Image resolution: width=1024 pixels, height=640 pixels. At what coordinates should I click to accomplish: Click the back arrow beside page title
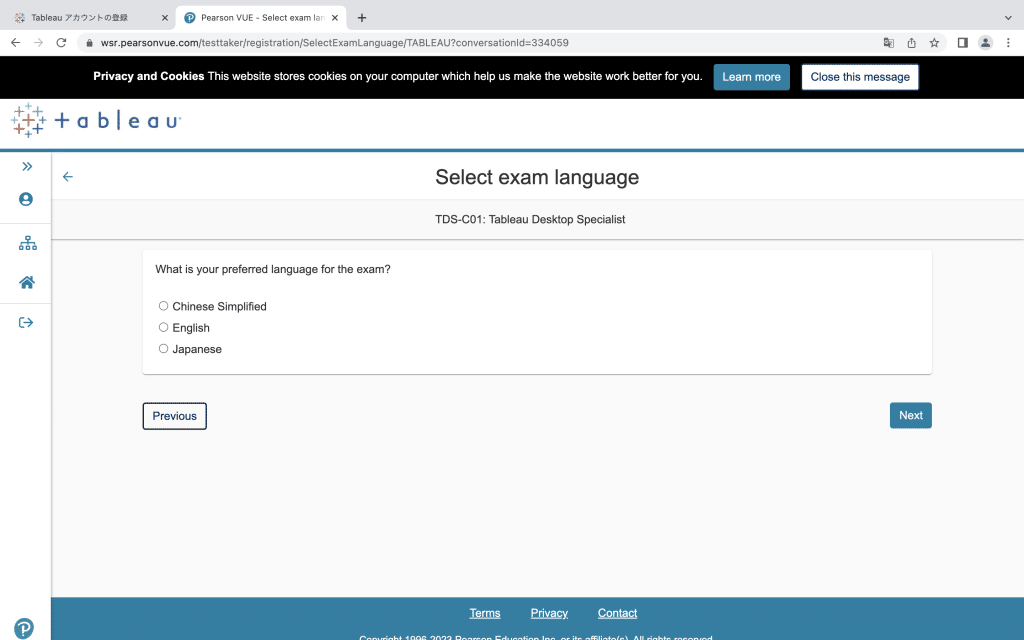pos(67,177)
